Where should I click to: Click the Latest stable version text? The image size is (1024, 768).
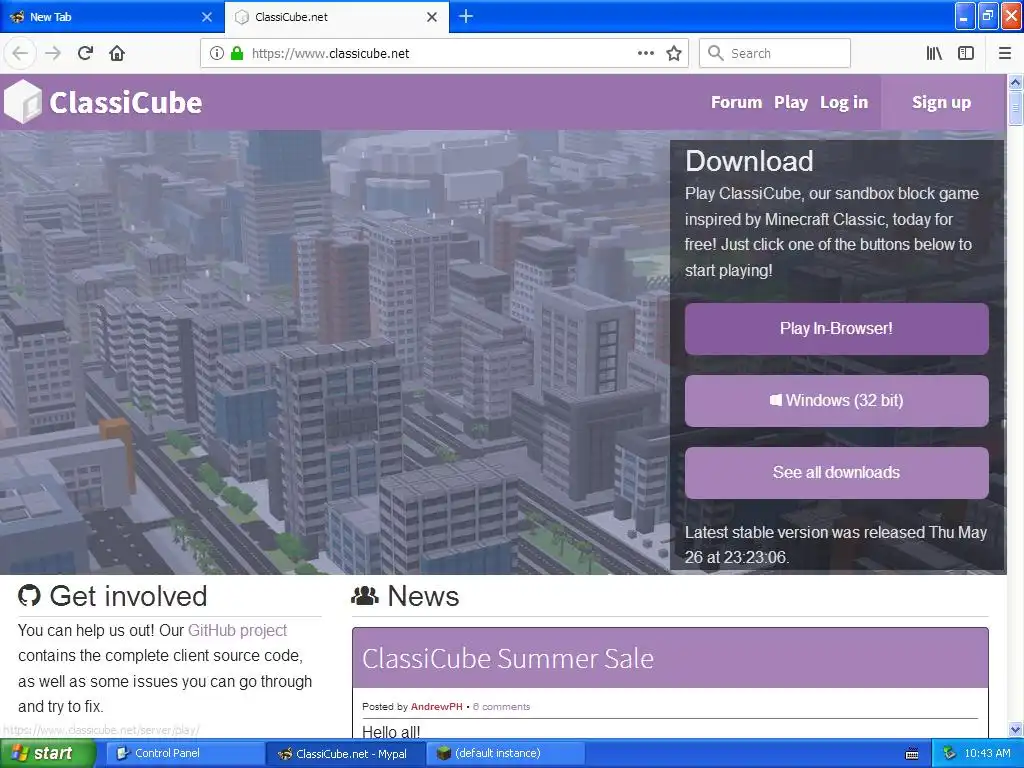(x=836, y=545)
